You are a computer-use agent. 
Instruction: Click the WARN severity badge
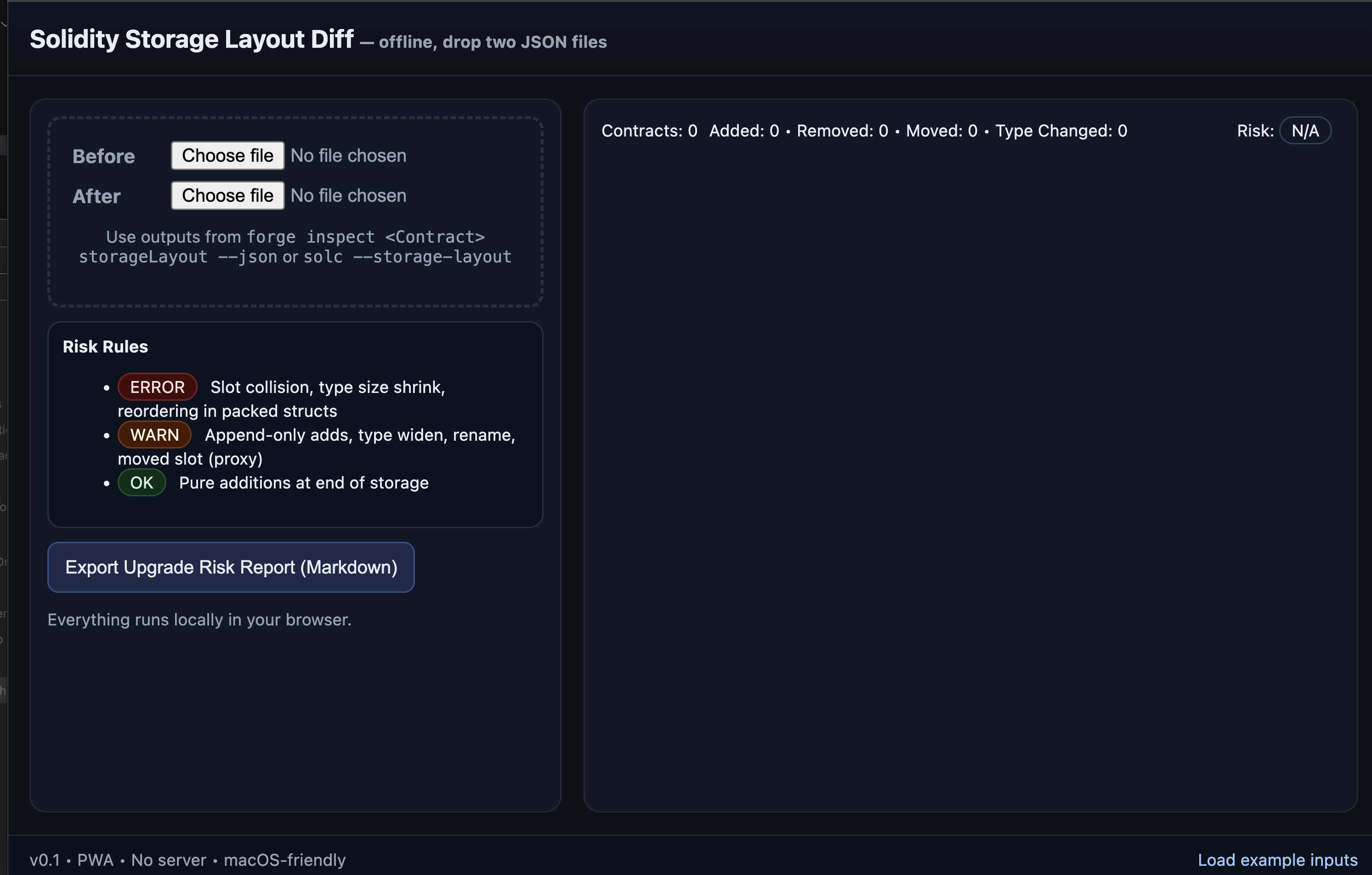click(154, 435)
